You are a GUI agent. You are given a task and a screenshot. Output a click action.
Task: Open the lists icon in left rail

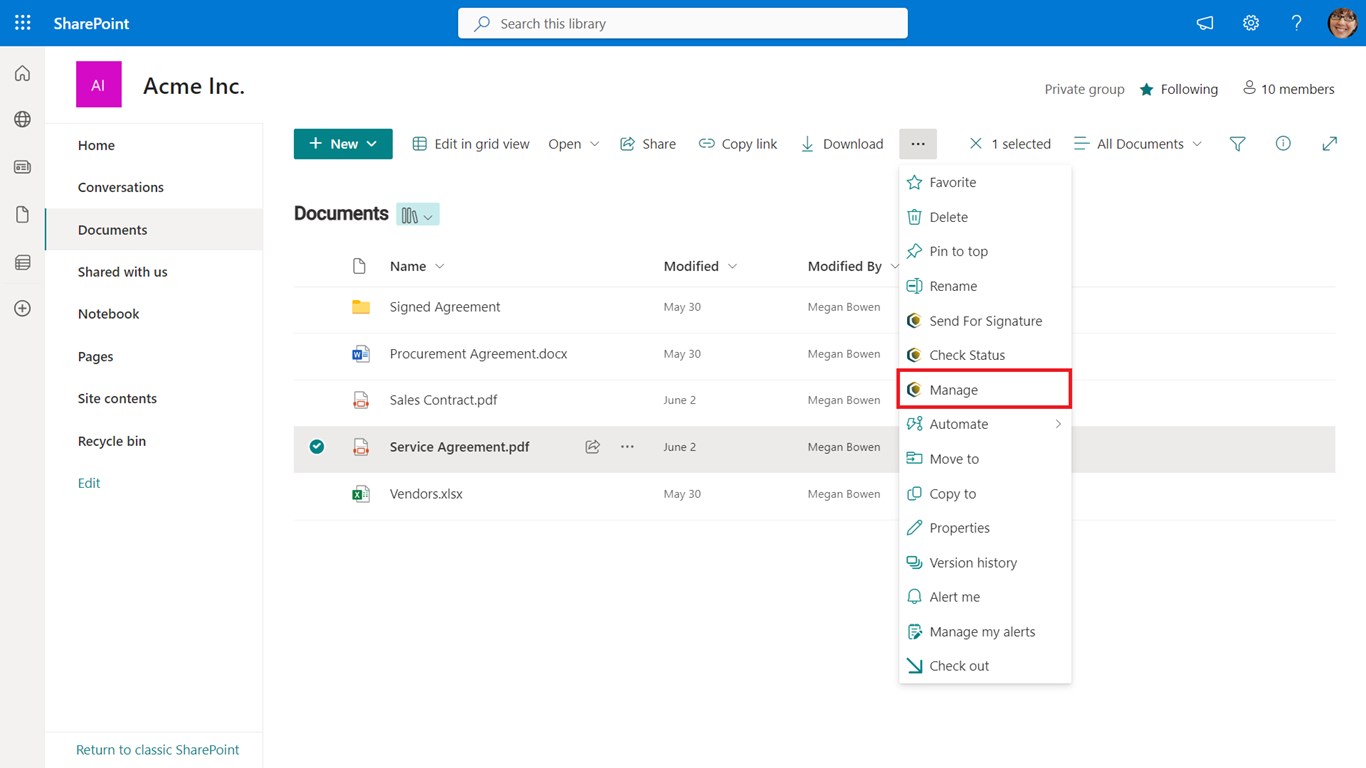click(x=22, y=262)
